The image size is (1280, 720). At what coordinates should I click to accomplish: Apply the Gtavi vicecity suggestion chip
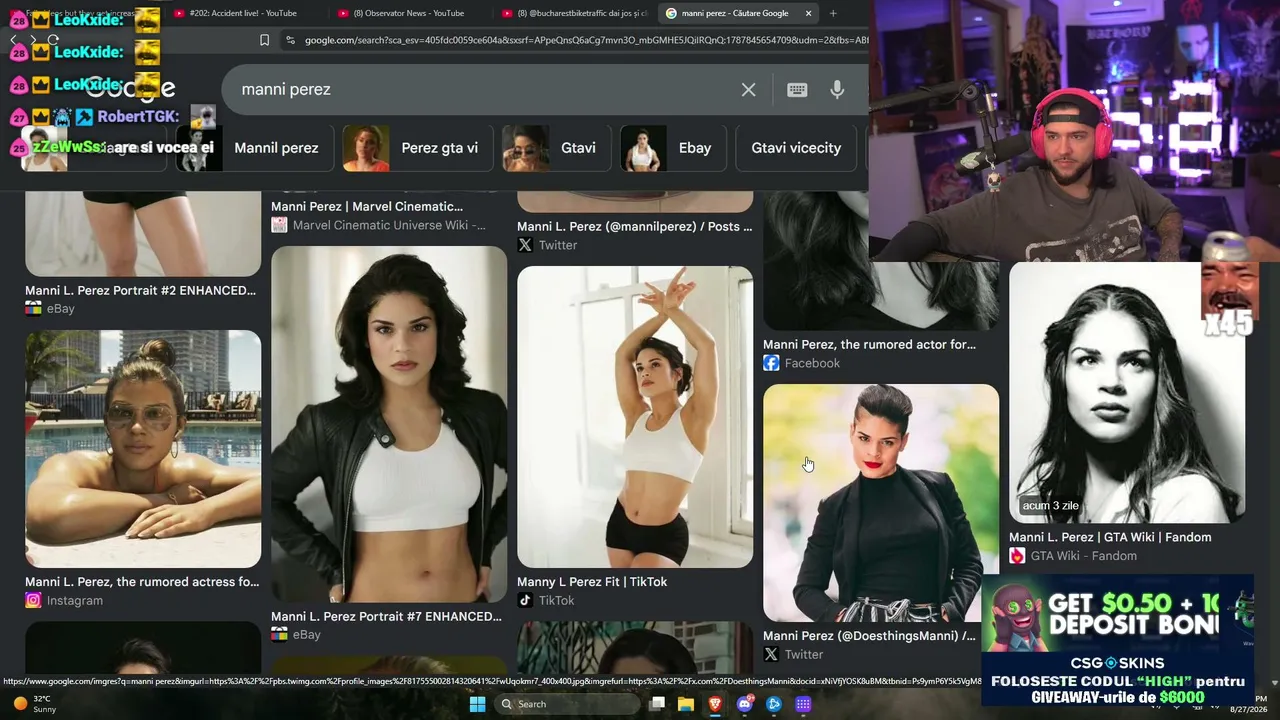click(x=796, y=148)
